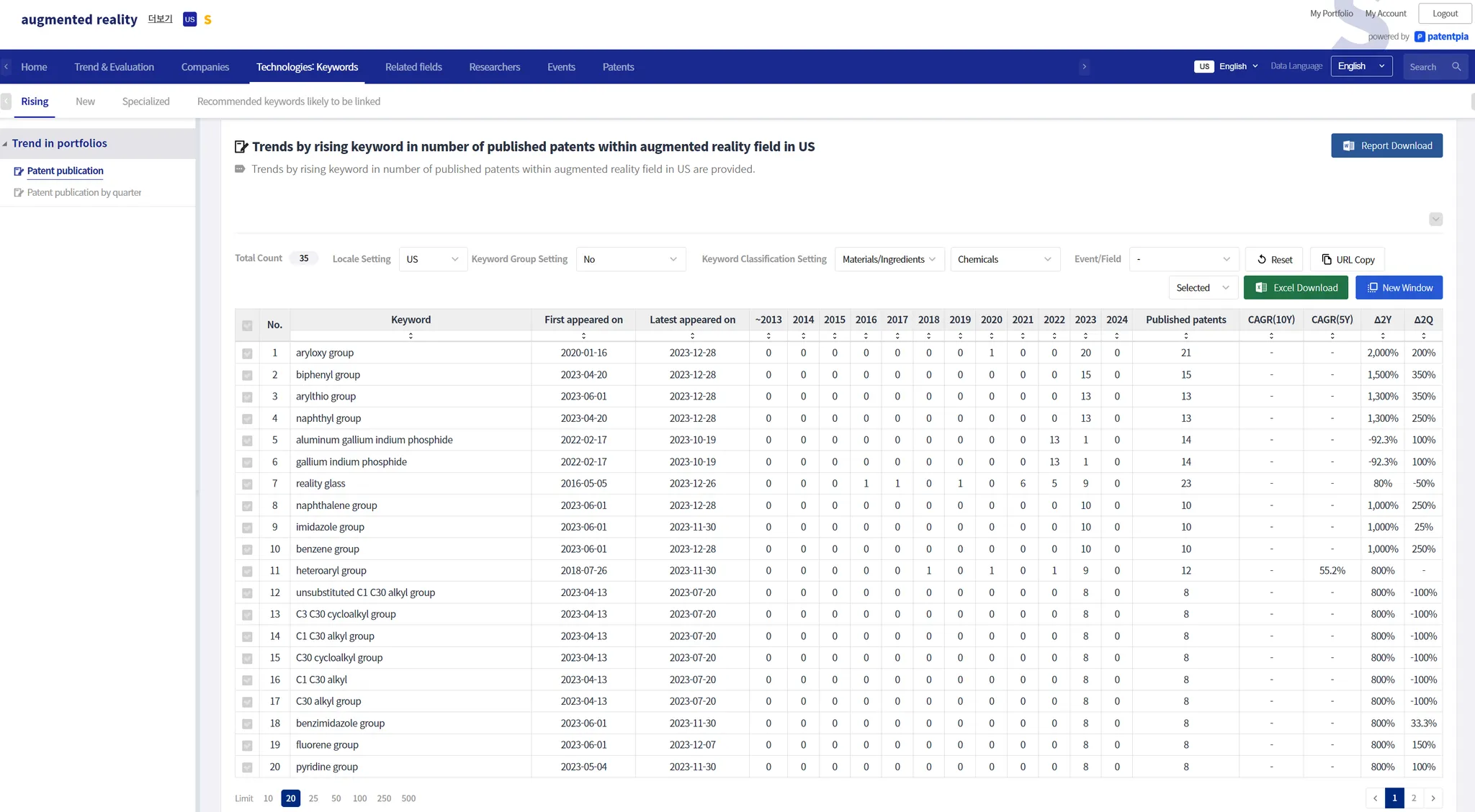
Task: Toggle the select-all header checkbox
Action: click(247, 325)
